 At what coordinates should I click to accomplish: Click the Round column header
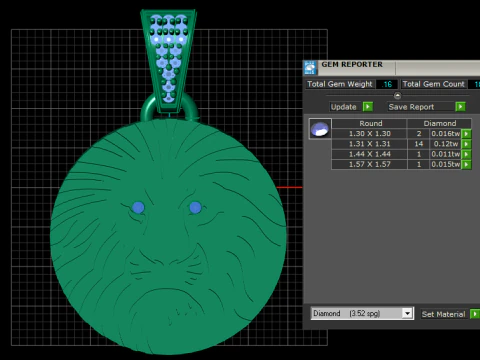(x=370, y=123)
